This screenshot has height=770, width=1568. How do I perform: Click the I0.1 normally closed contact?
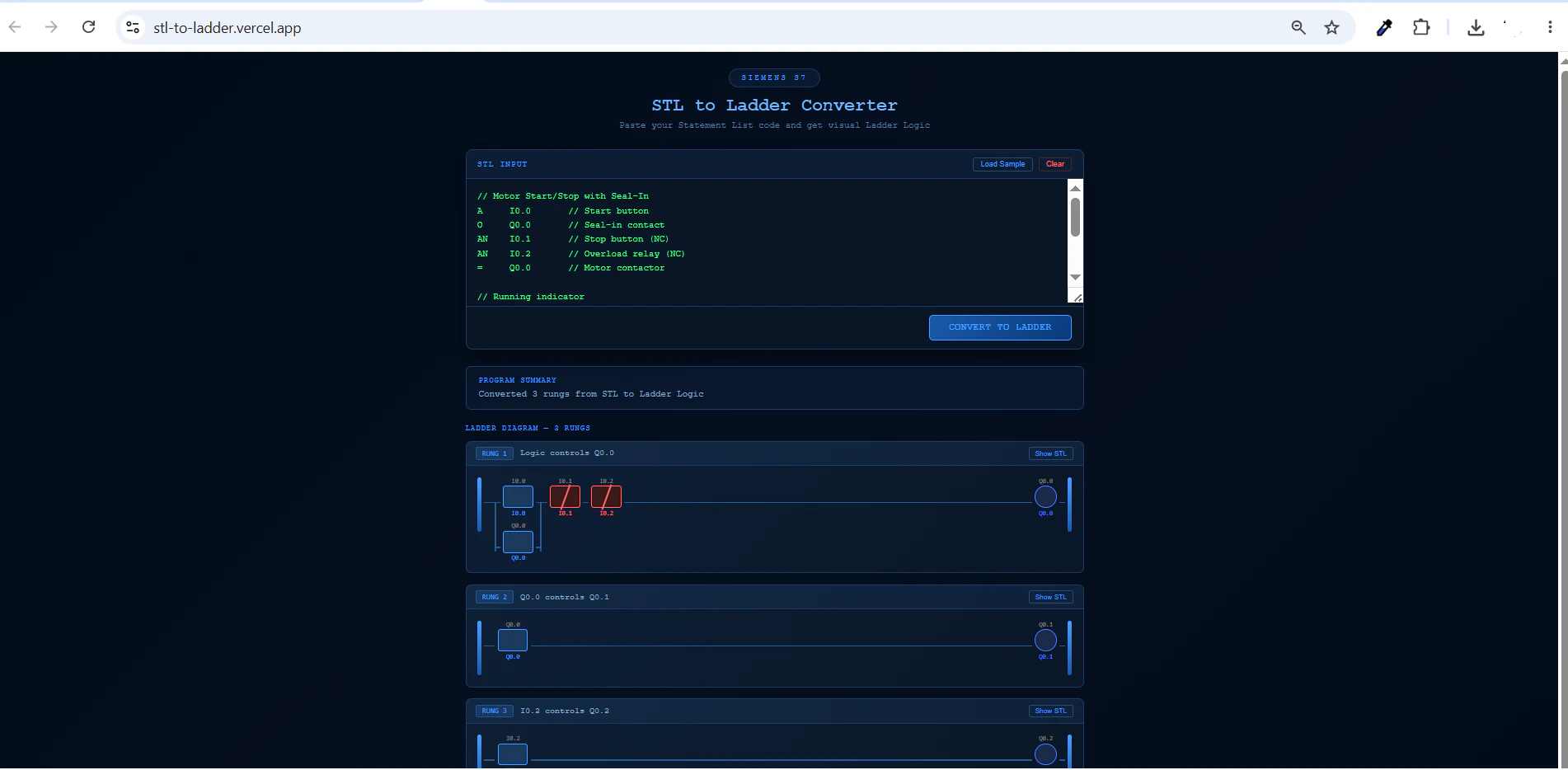(x=565, y=497)
